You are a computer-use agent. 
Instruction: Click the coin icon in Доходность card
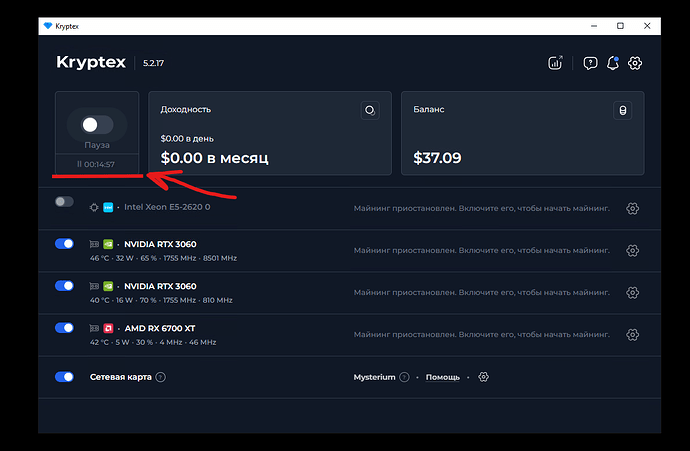pyautogui.click(x=370, y=110)
